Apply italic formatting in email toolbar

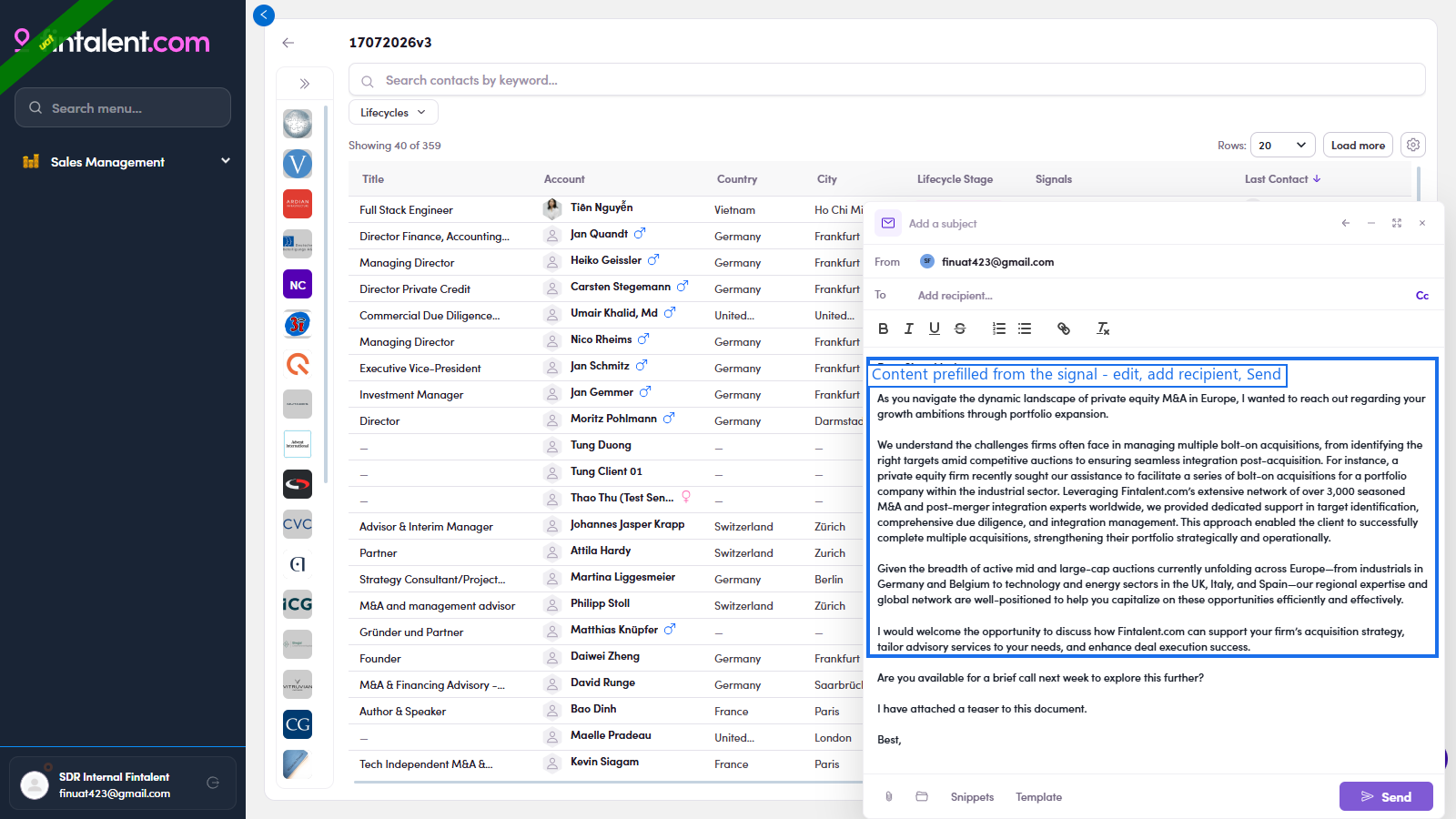coord(908,329)
